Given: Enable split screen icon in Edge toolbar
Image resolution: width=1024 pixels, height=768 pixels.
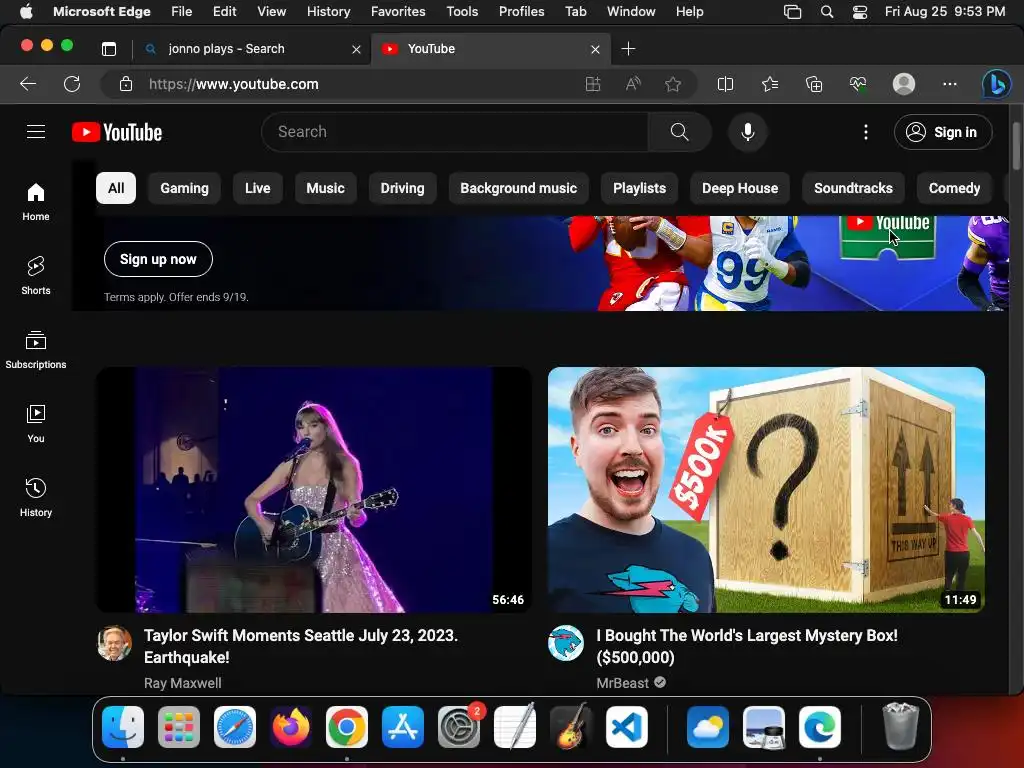Looking at the screenshot, I should pos(725,84).
